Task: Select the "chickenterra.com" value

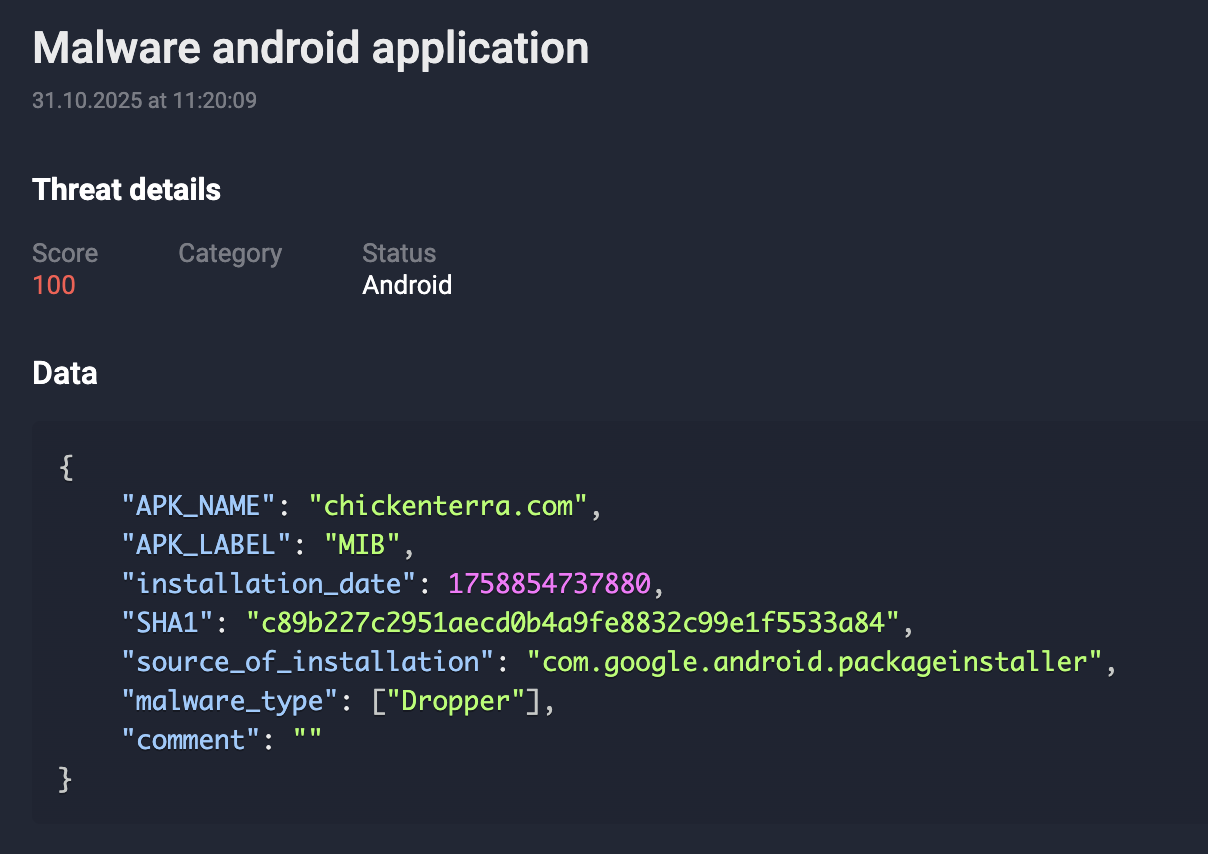Action: pyautogui.click(x=448, y=506)
